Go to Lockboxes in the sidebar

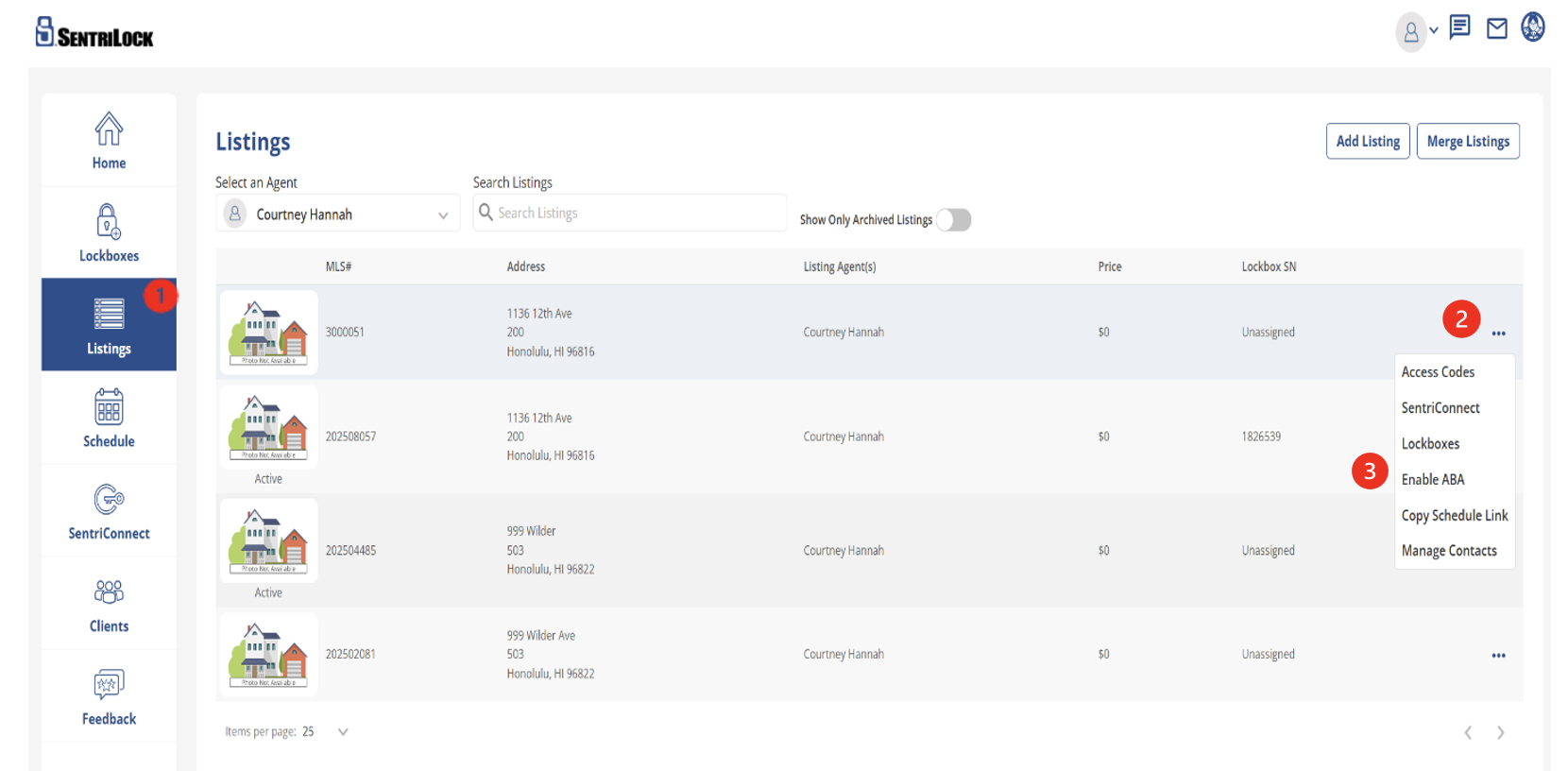point(109,233)
